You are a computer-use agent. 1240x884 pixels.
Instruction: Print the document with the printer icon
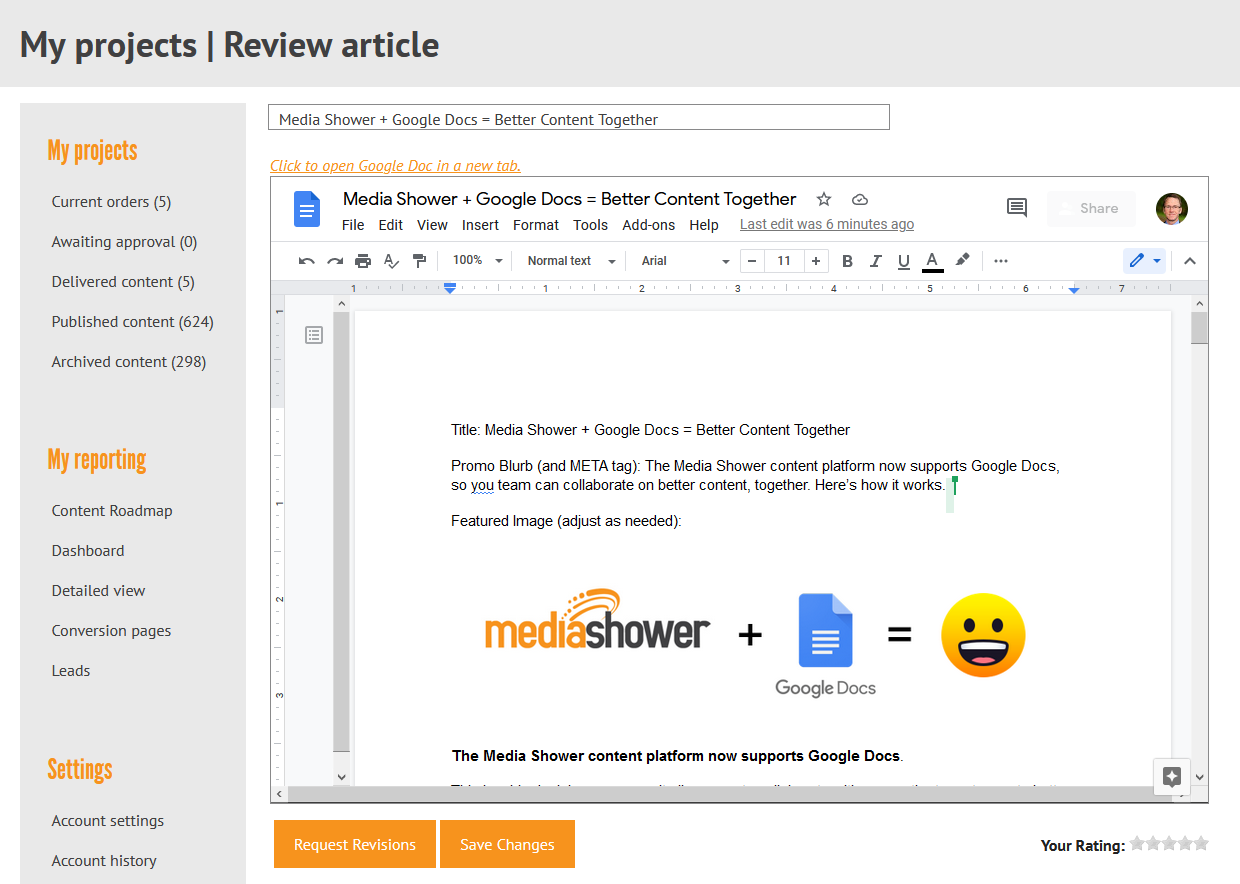(x=363, y=261)
